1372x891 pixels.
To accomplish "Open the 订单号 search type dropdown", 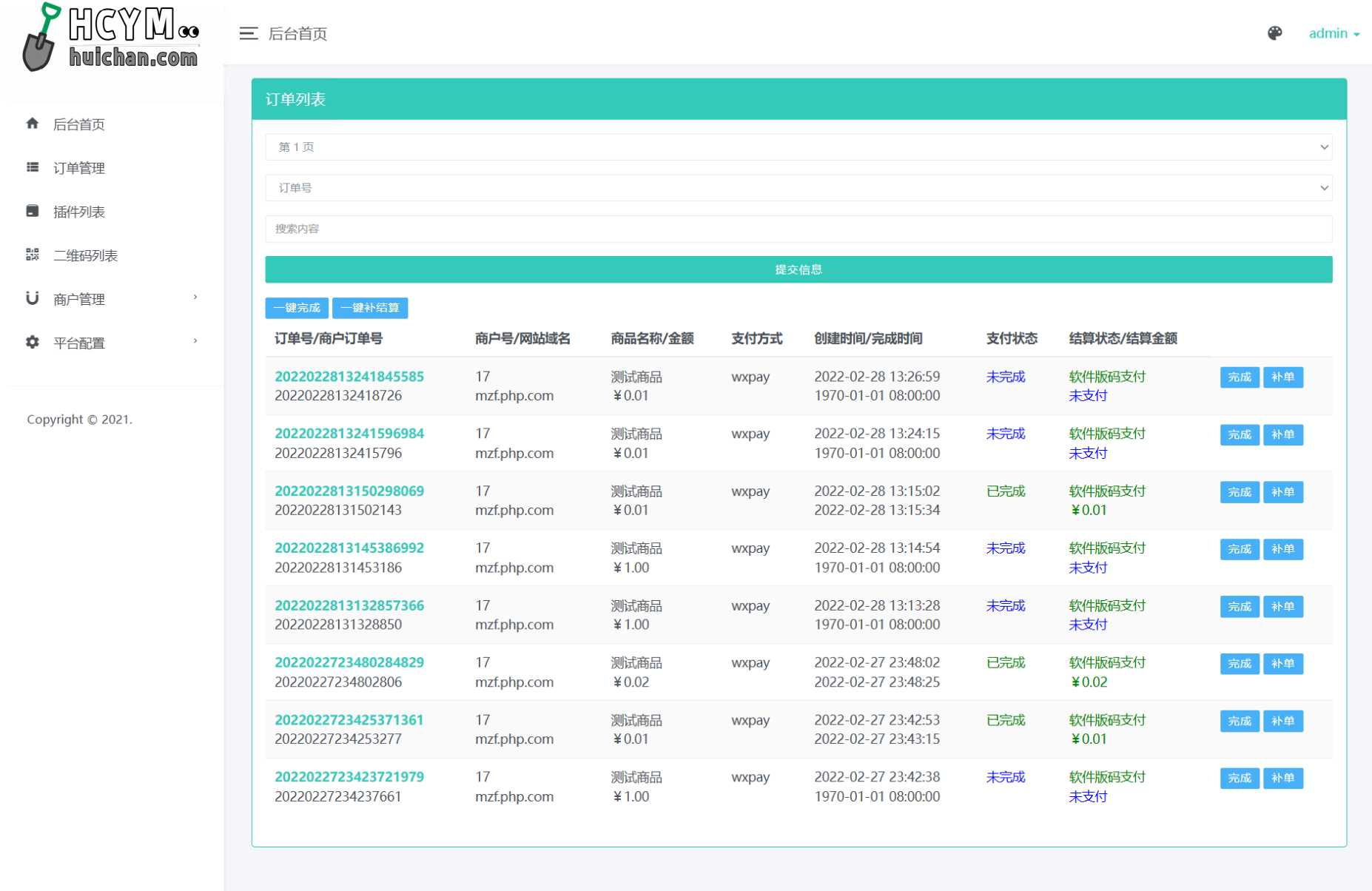I will pyautogui.click(x=798, y=188).
